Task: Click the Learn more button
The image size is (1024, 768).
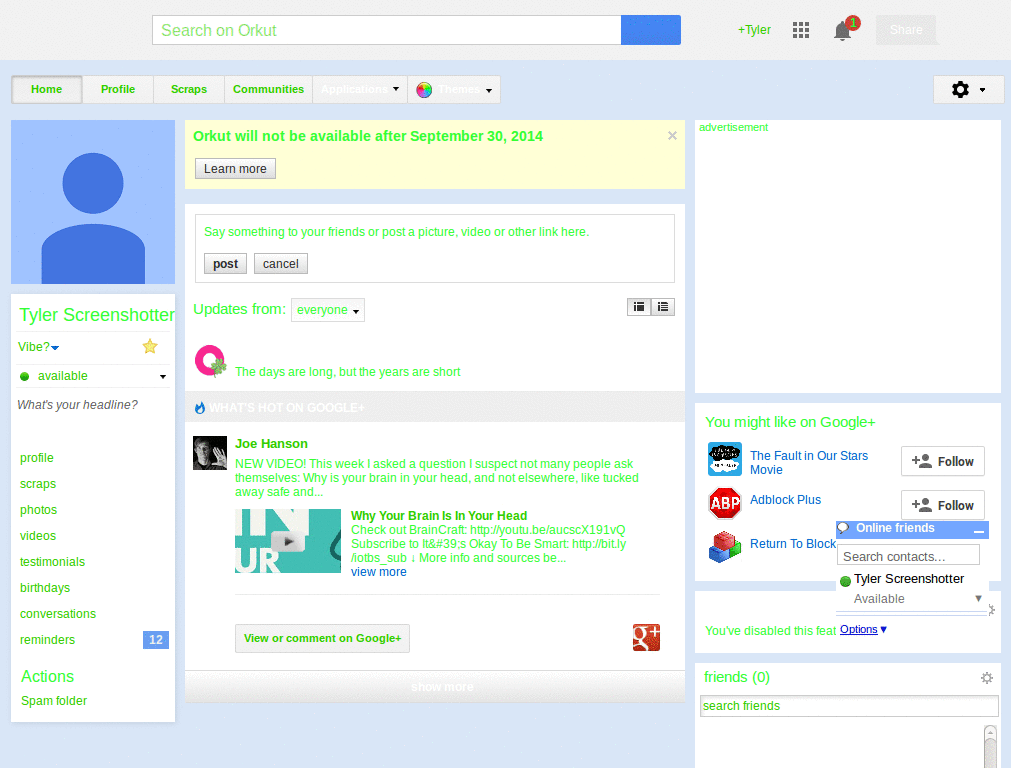Action: coord(235,168)
